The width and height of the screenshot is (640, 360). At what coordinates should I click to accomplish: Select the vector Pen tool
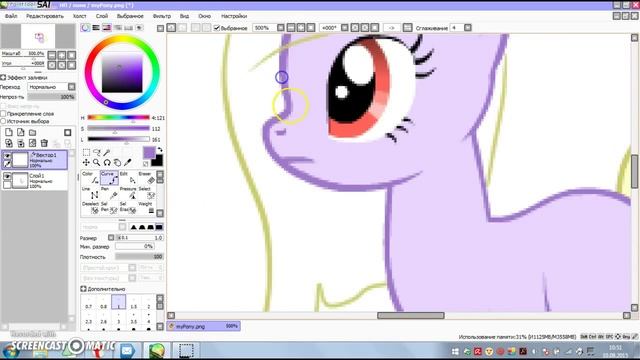[x=109, y=193]
